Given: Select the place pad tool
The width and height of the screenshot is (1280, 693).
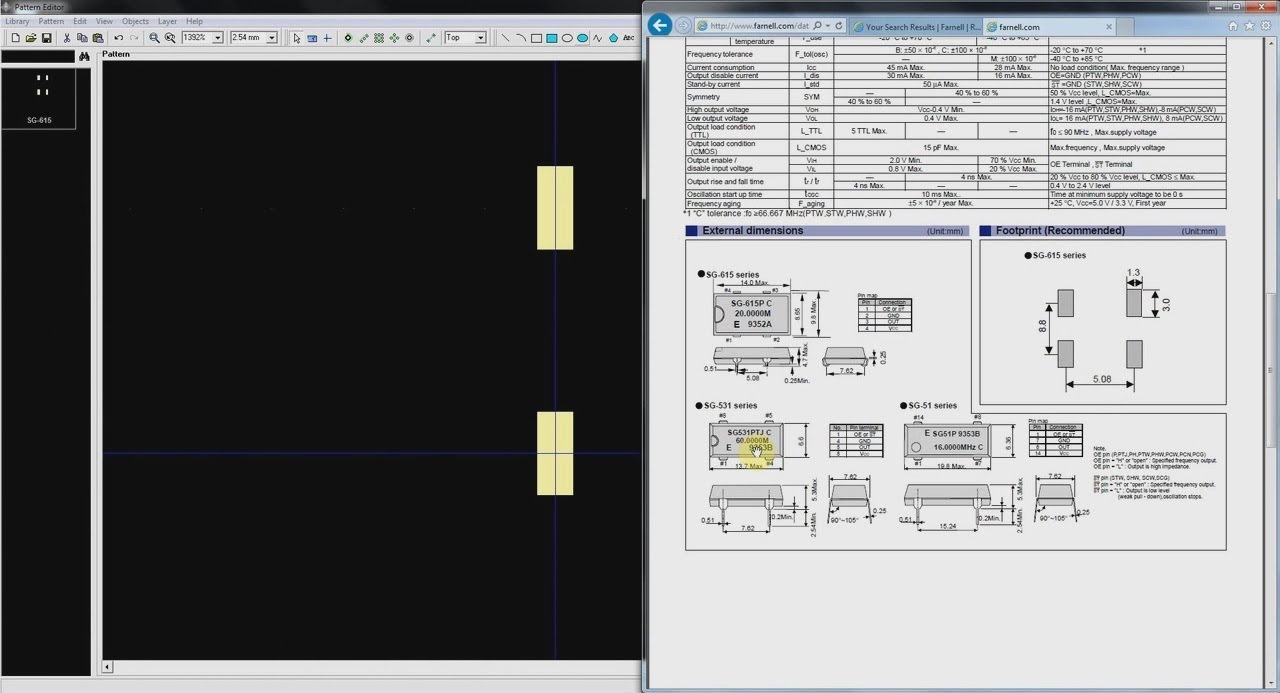Looking at the screenshot, I should point(348,38).
